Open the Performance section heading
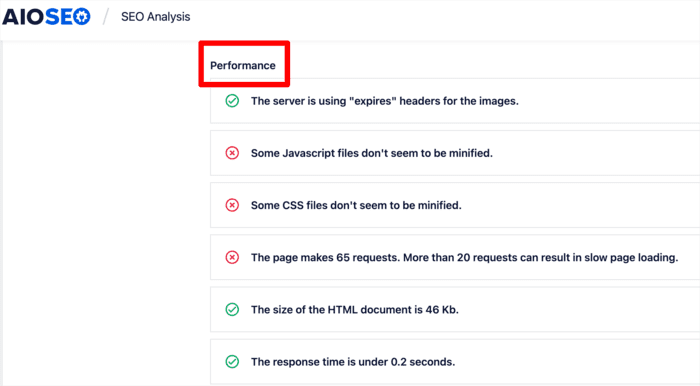This screenshot has width=700, height=386. (243, 66)
